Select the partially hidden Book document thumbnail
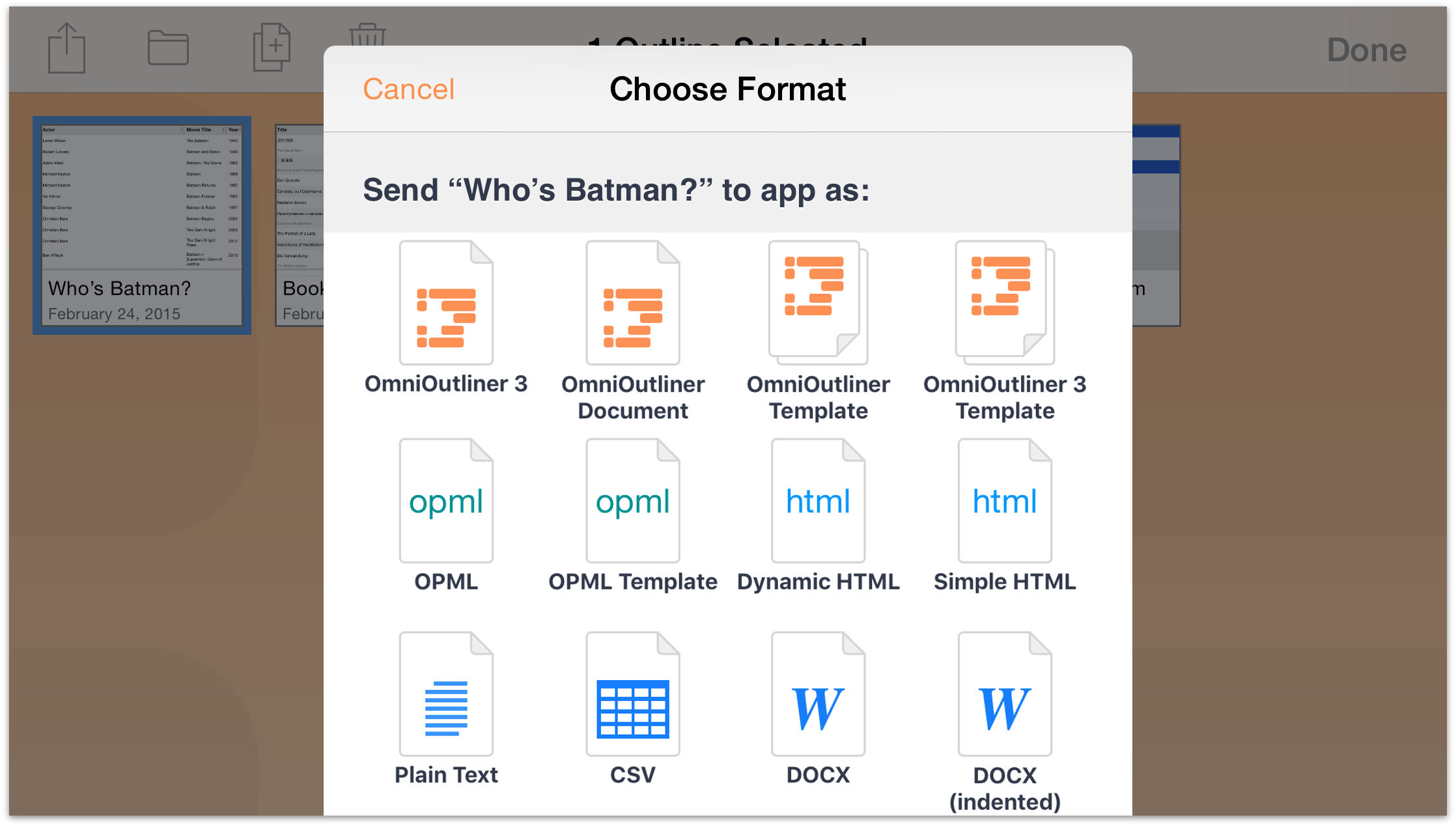Screen dimensions: 1456x826 point(300,225)
